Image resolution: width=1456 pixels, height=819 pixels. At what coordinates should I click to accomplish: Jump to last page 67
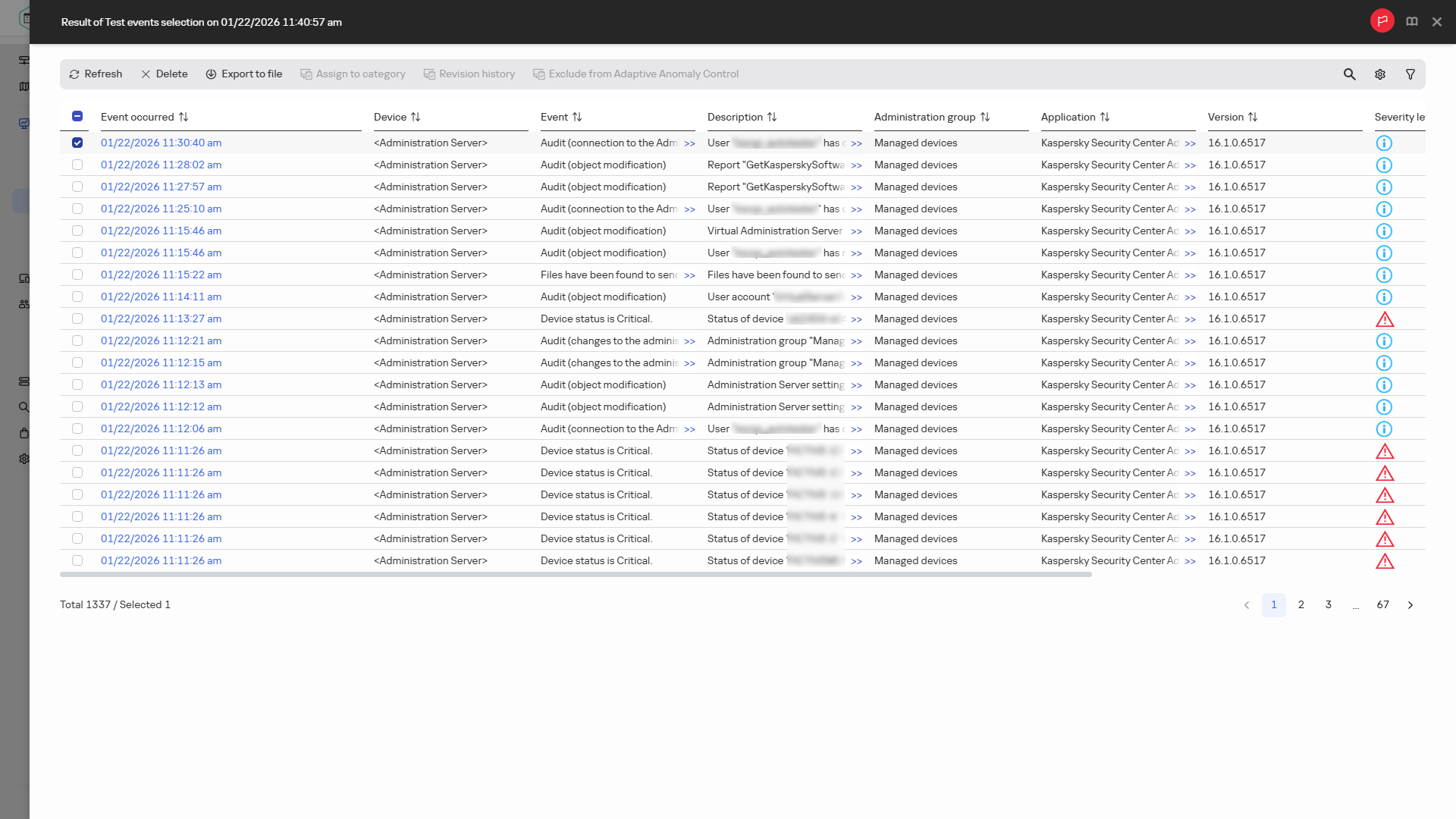(1383, 604)
